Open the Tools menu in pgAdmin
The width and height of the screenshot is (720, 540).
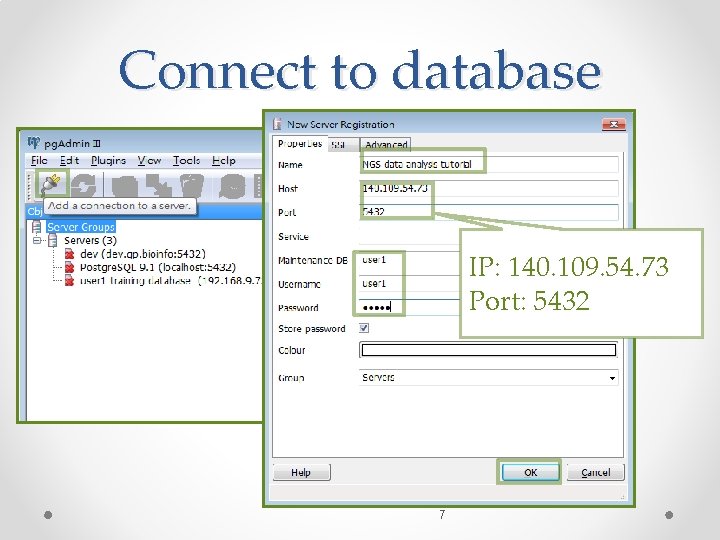pyautogui.click(x=186, y=160)
